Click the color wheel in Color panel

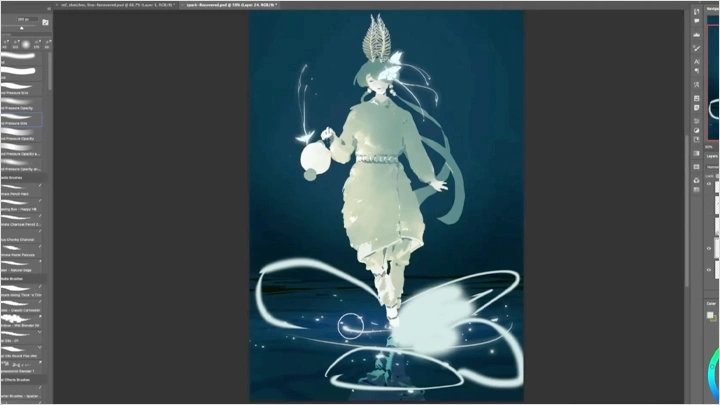(714, 365)
